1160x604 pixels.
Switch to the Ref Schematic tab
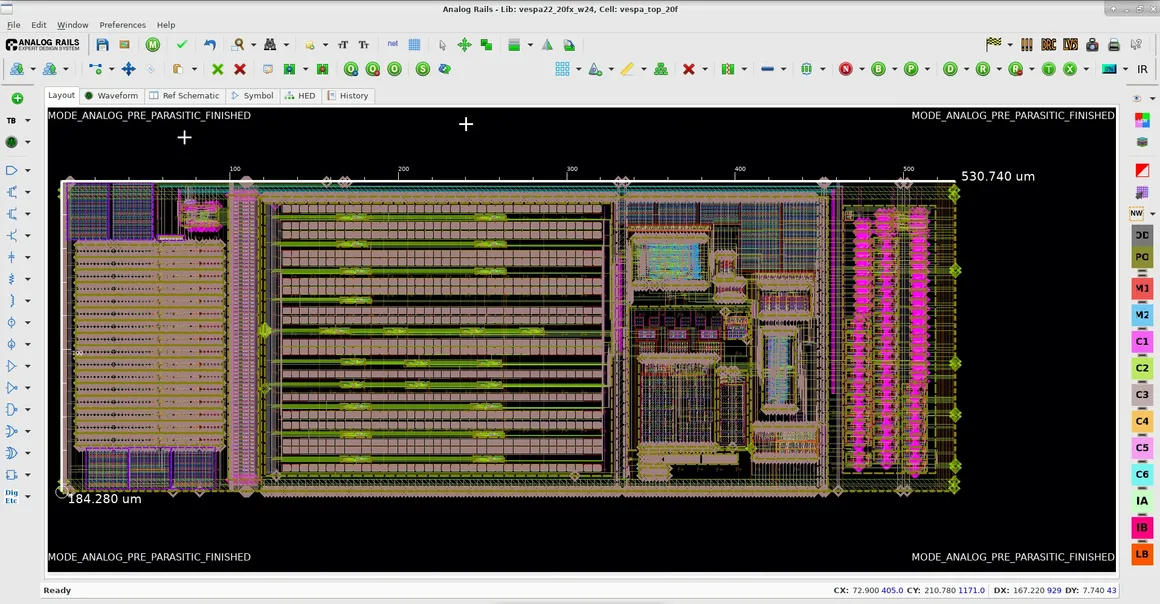tap(184, 96)
